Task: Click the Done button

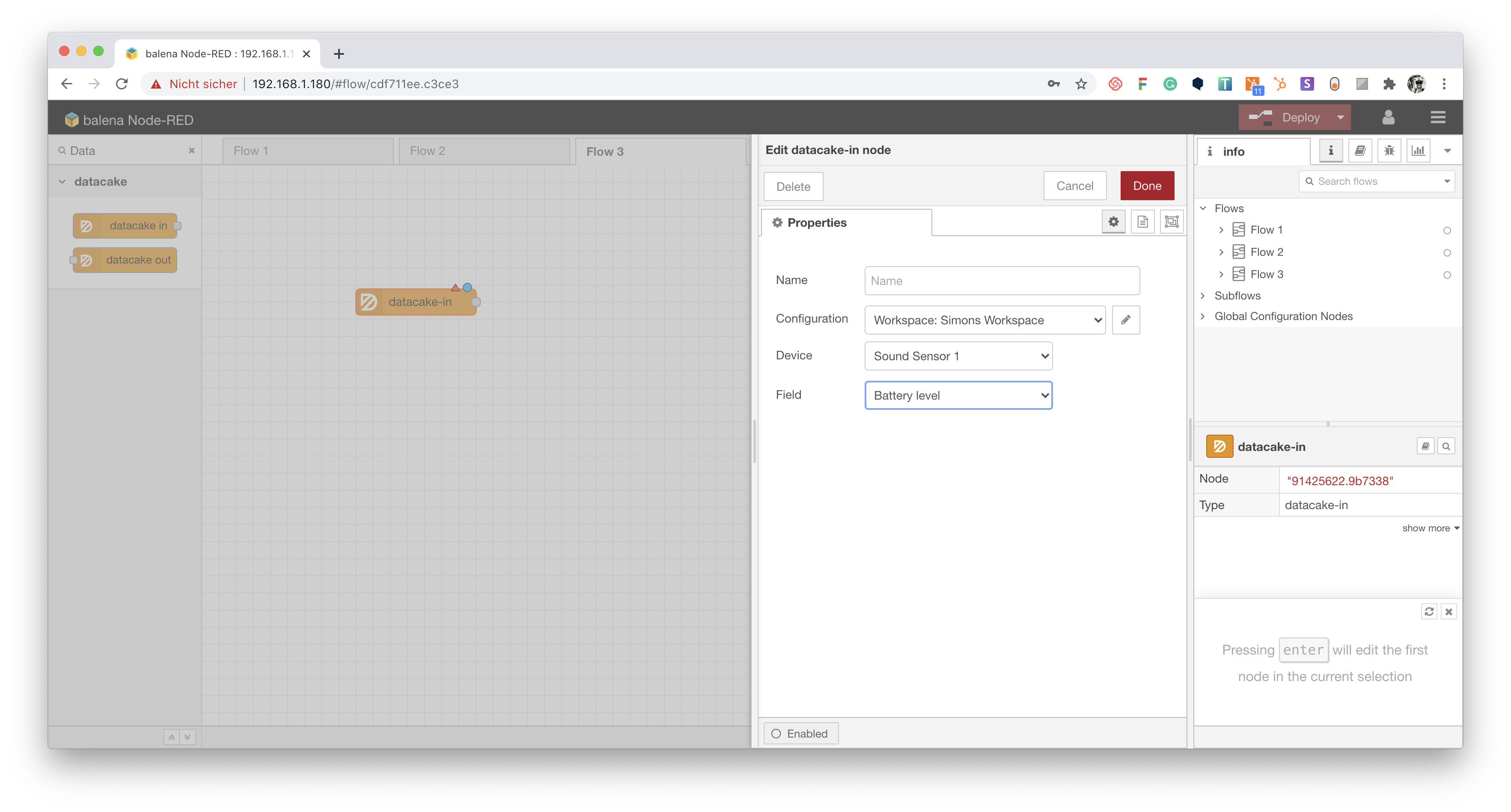Action: [1147, 186]
